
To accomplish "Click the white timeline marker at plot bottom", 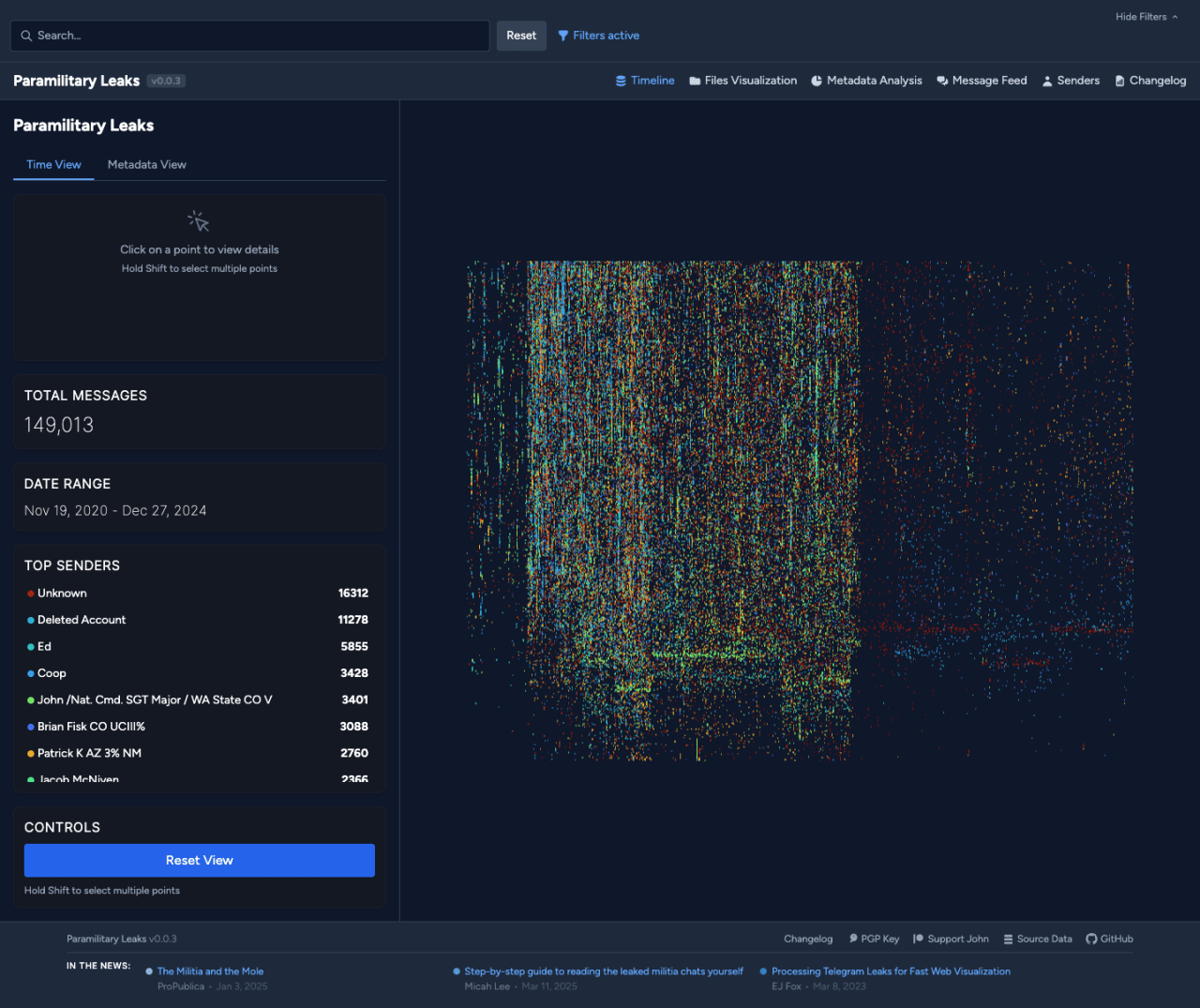I will [697, 749].
